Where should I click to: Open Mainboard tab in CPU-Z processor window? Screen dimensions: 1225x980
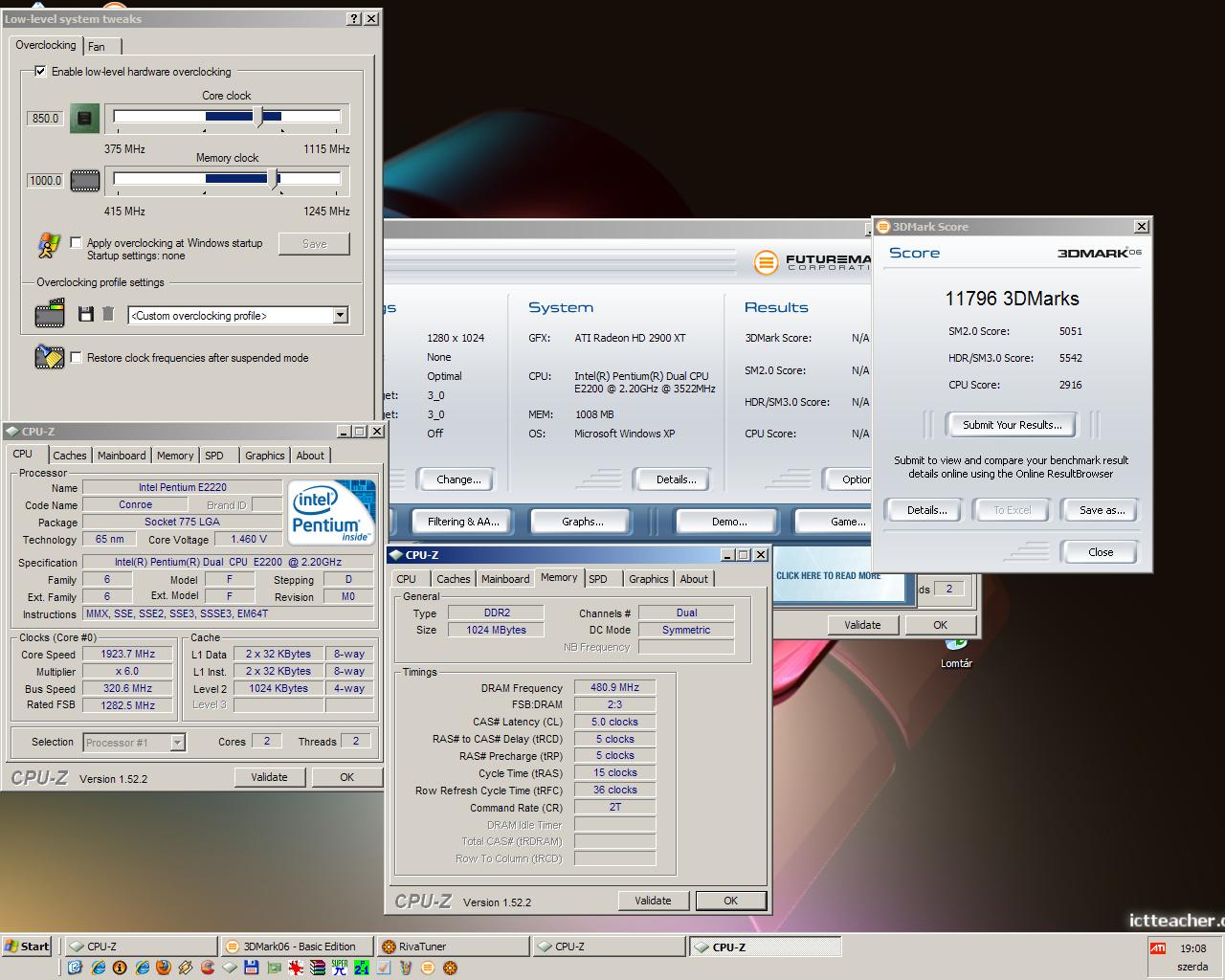(122, 456)
